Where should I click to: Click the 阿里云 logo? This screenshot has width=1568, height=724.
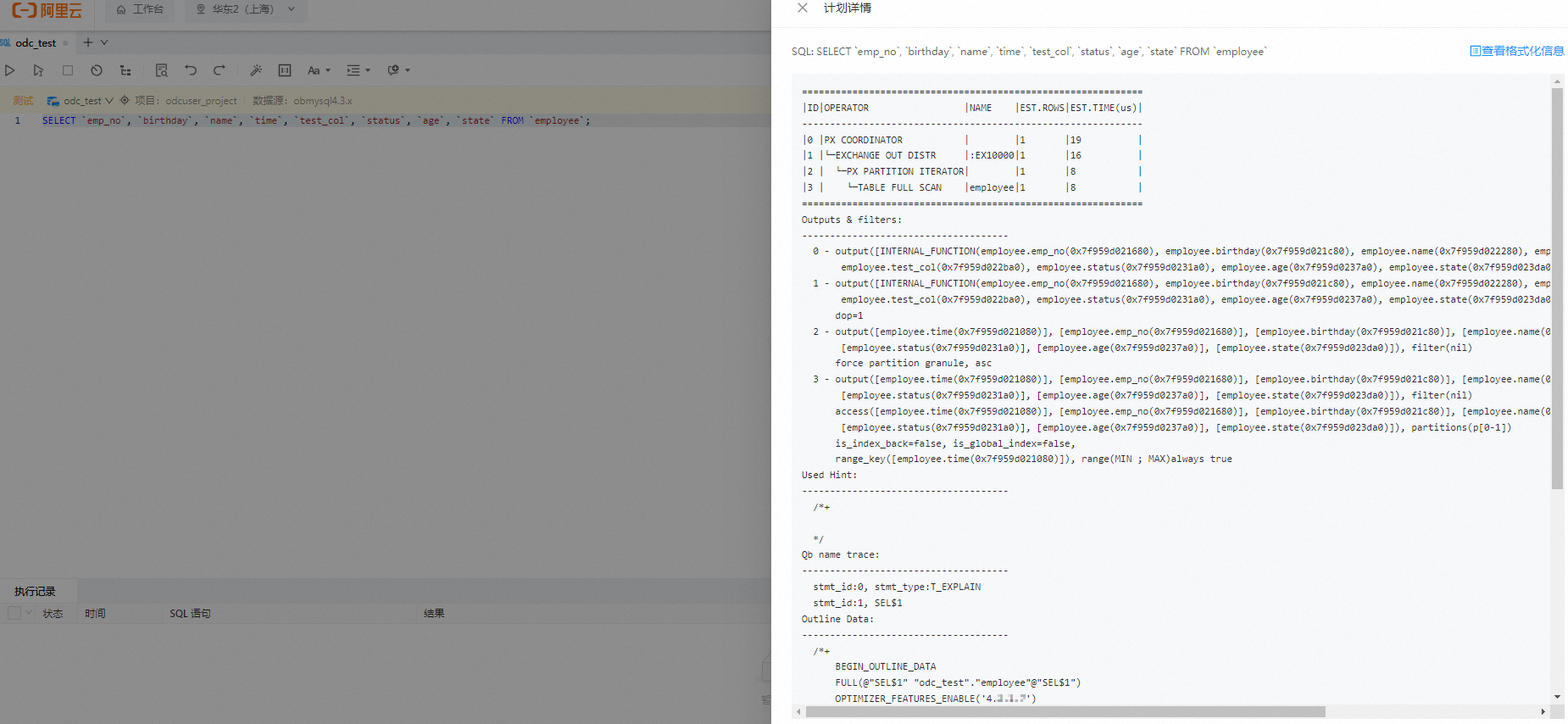point(47,10)
